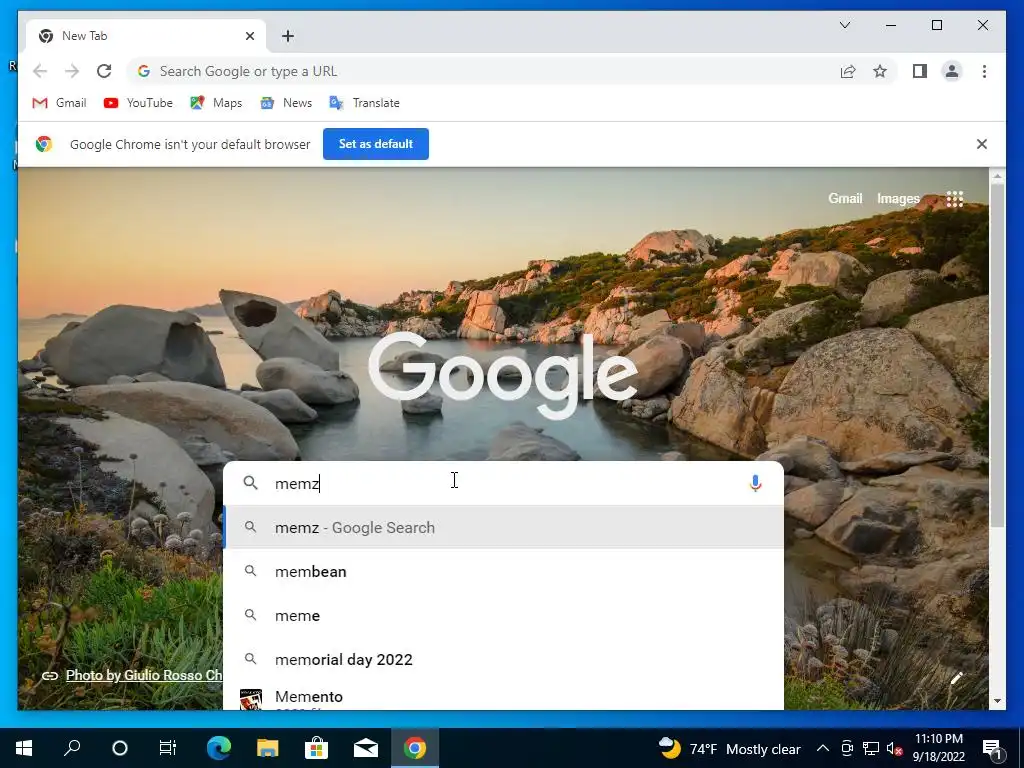Open Mail app from taskbar
The height and width of the screenshot is (768, 1024).
click(x=366, y=748)
